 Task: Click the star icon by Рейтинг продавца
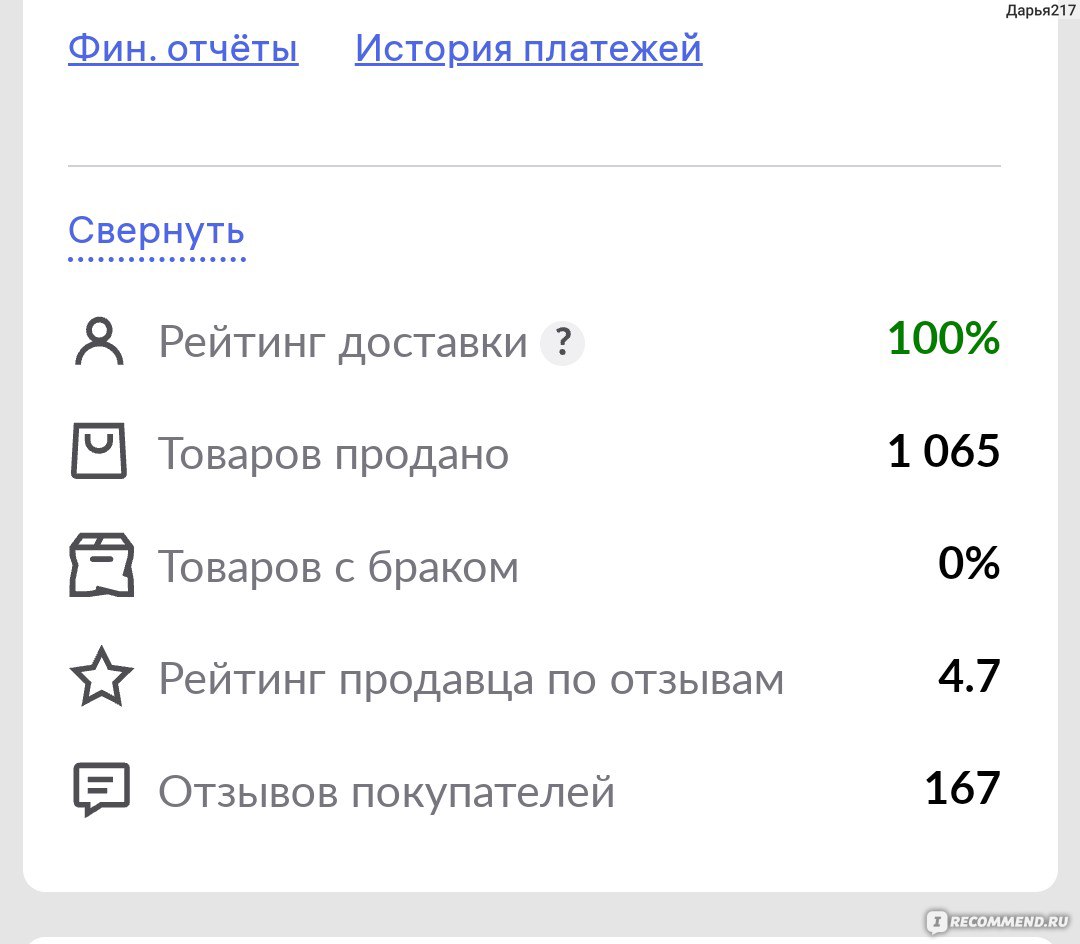101,677
